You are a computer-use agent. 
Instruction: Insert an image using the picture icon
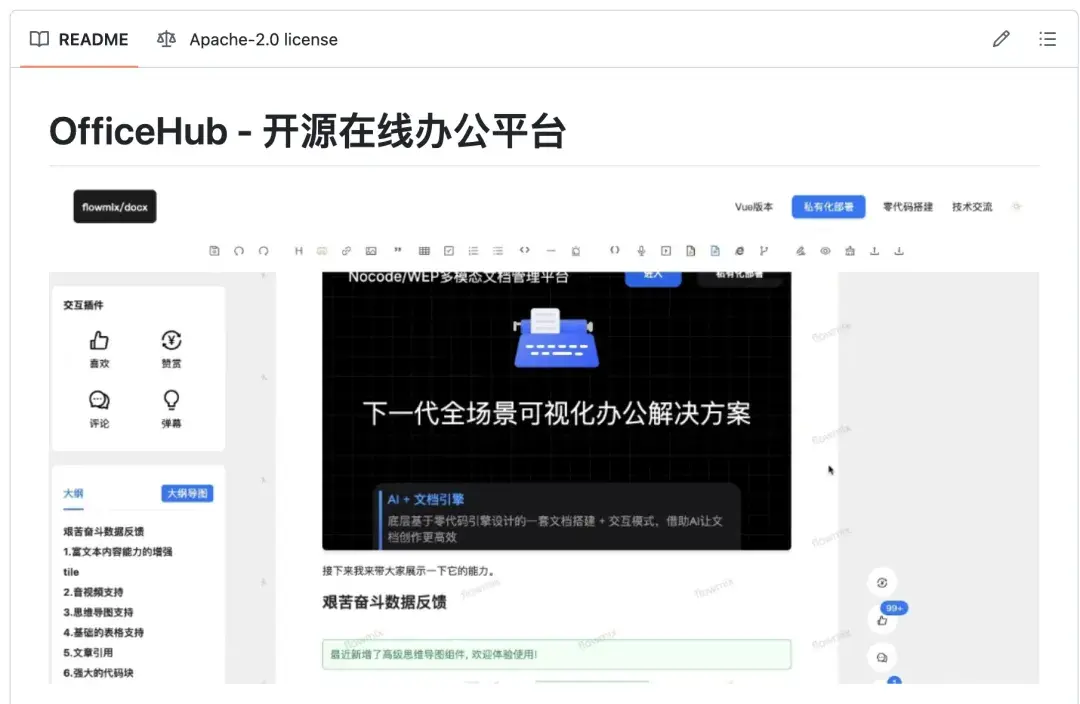tap(373, 250)
